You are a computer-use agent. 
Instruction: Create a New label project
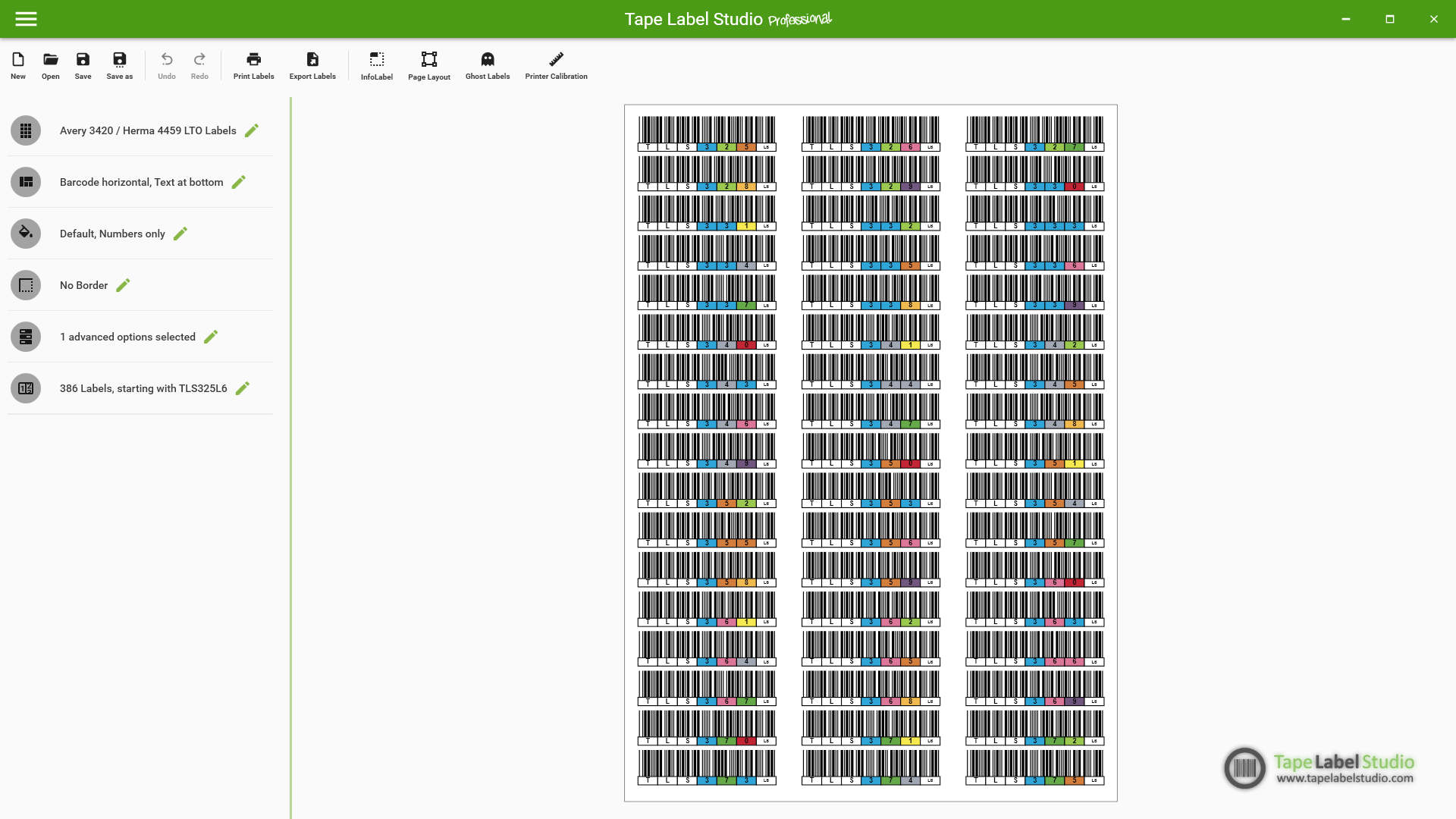tap(18, 65)
